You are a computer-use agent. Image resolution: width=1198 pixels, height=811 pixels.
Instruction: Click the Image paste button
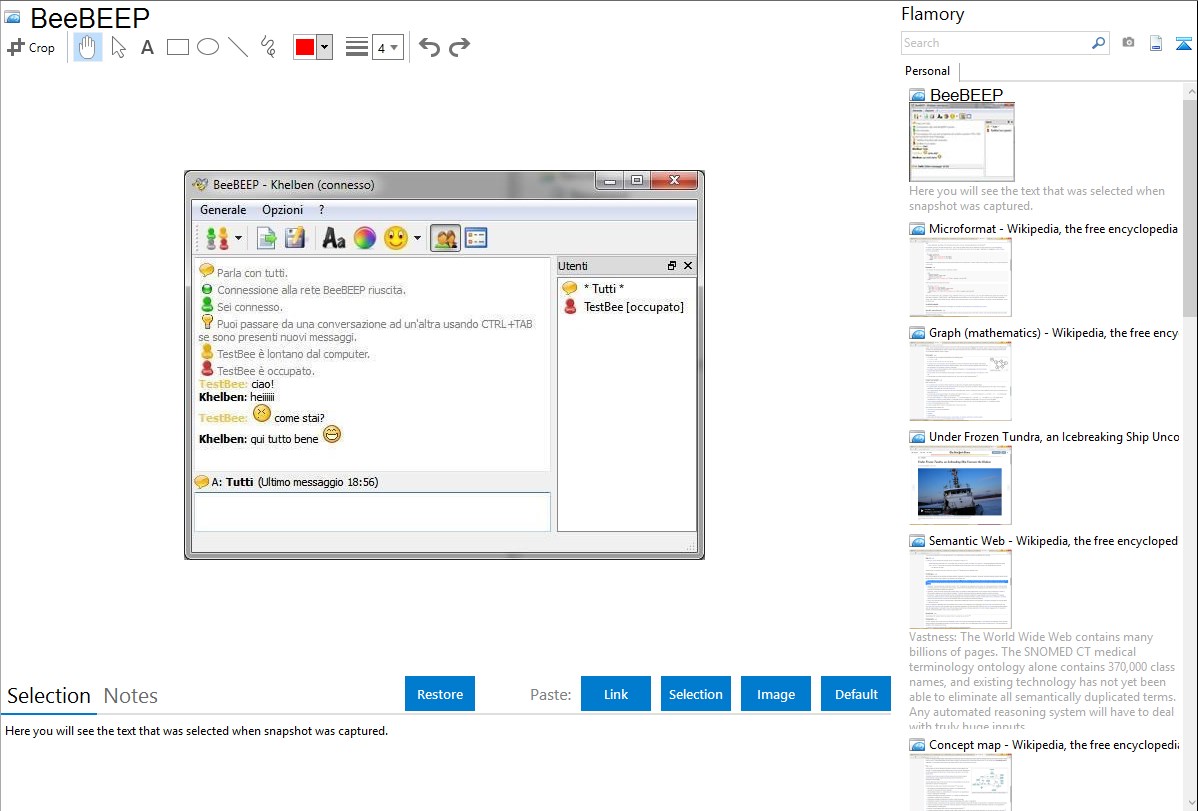pos(775,694)
